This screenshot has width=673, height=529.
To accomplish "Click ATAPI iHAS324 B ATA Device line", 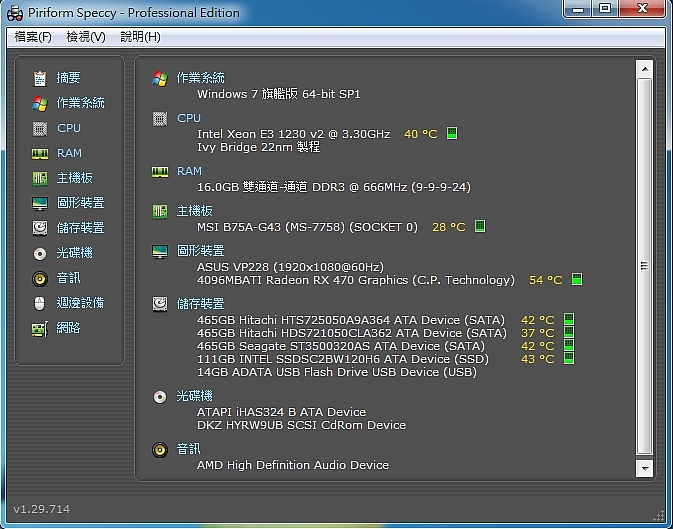I will 282,412.
